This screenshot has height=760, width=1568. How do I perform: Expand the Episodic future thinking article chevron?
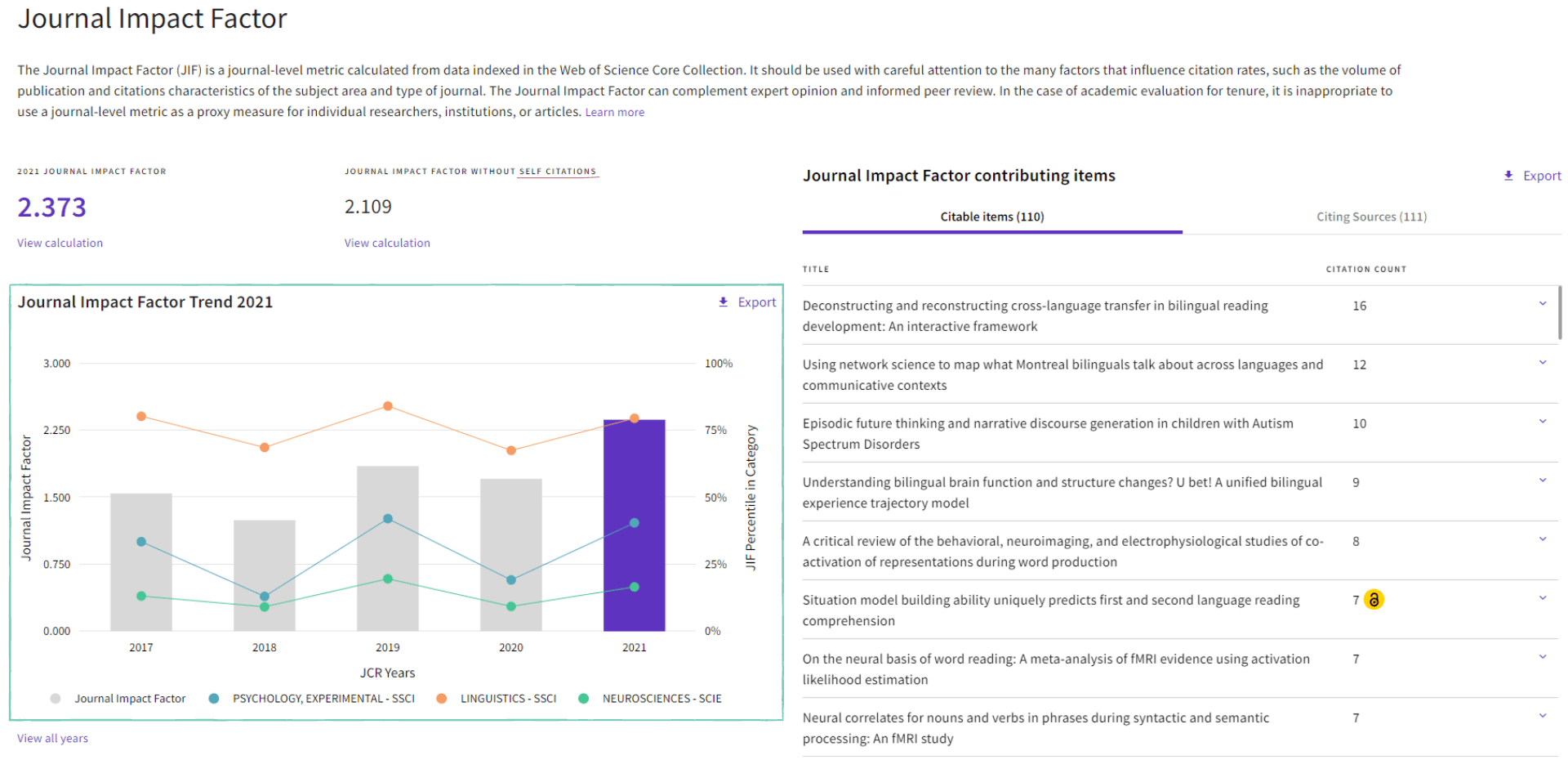[1543, 422]
